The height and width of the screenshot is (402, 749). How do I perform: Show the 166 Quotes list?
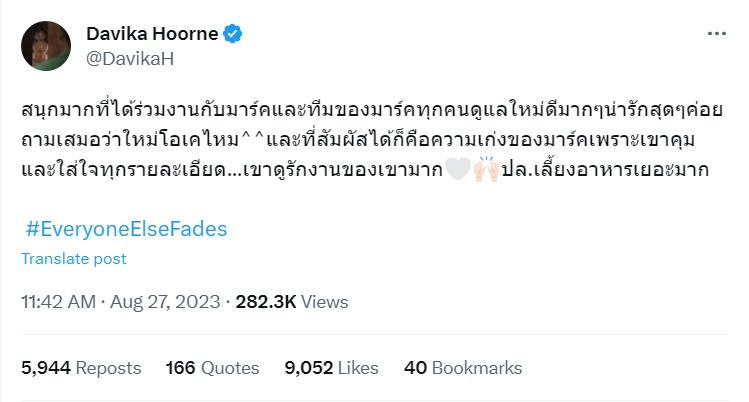[212, 368]
